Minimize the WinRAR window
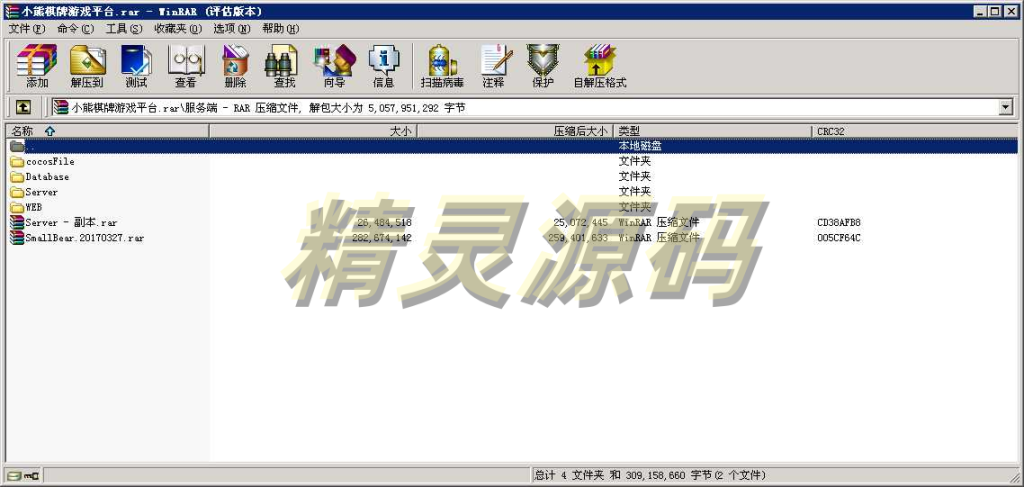Viewport: 1024px width, 487px height. coord(982,11)
